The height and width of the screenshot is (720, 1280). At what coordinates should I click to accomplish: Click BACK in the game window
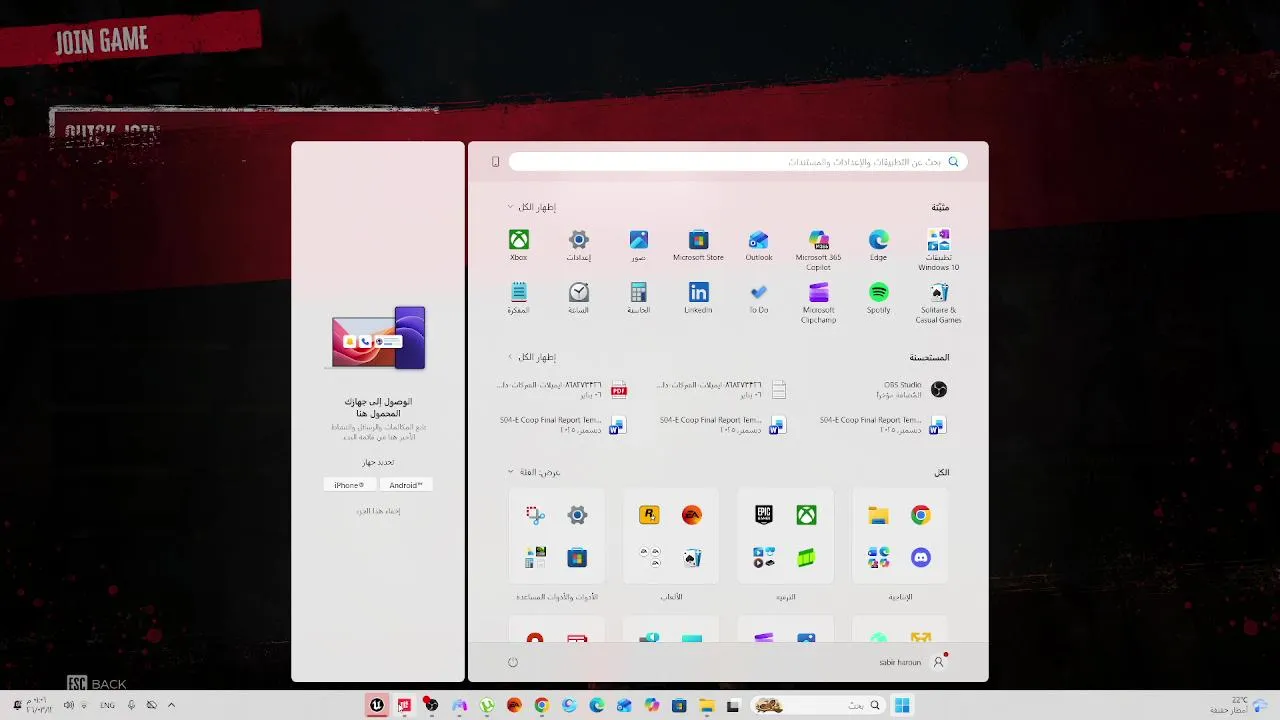point(97,684)
